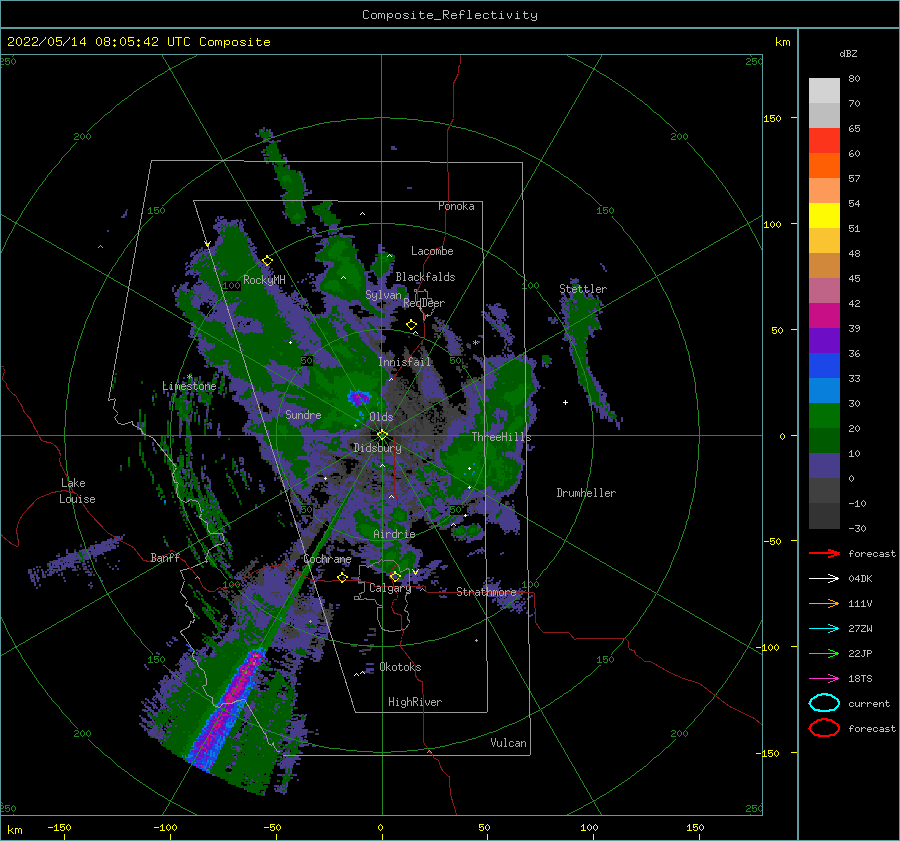This screenshot has height=841, width=900.
Task: Click the yellow diamond marker below RedDeer
Action: pos(412,325)
